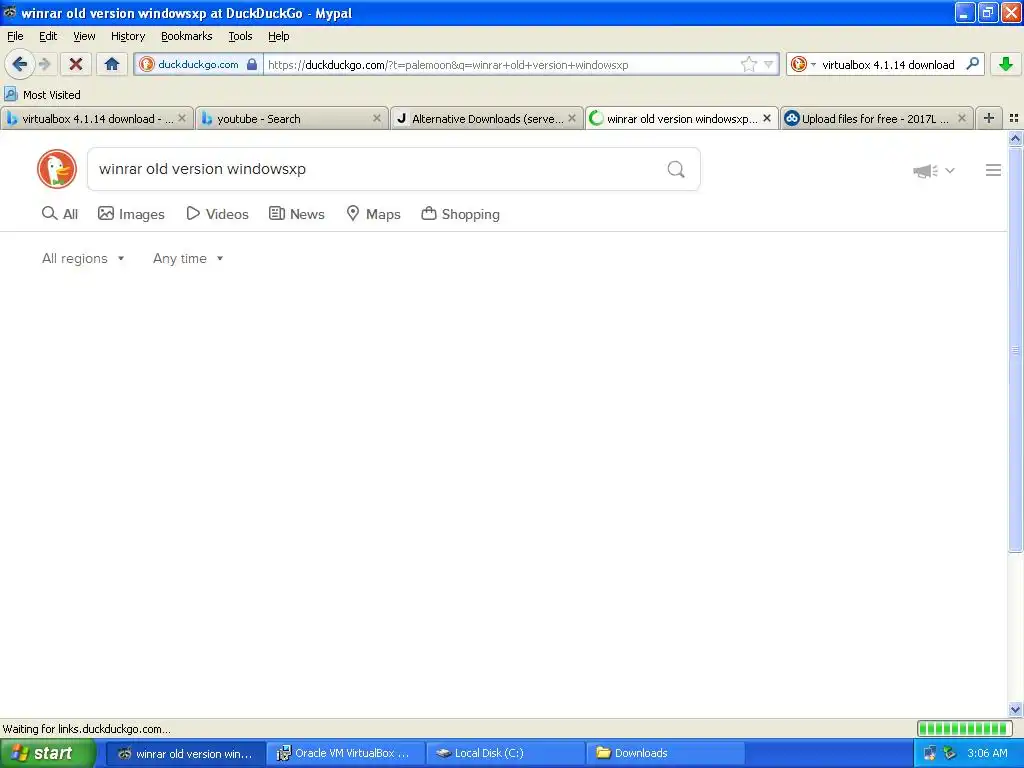Click the forward arrow navigation button

44,64
